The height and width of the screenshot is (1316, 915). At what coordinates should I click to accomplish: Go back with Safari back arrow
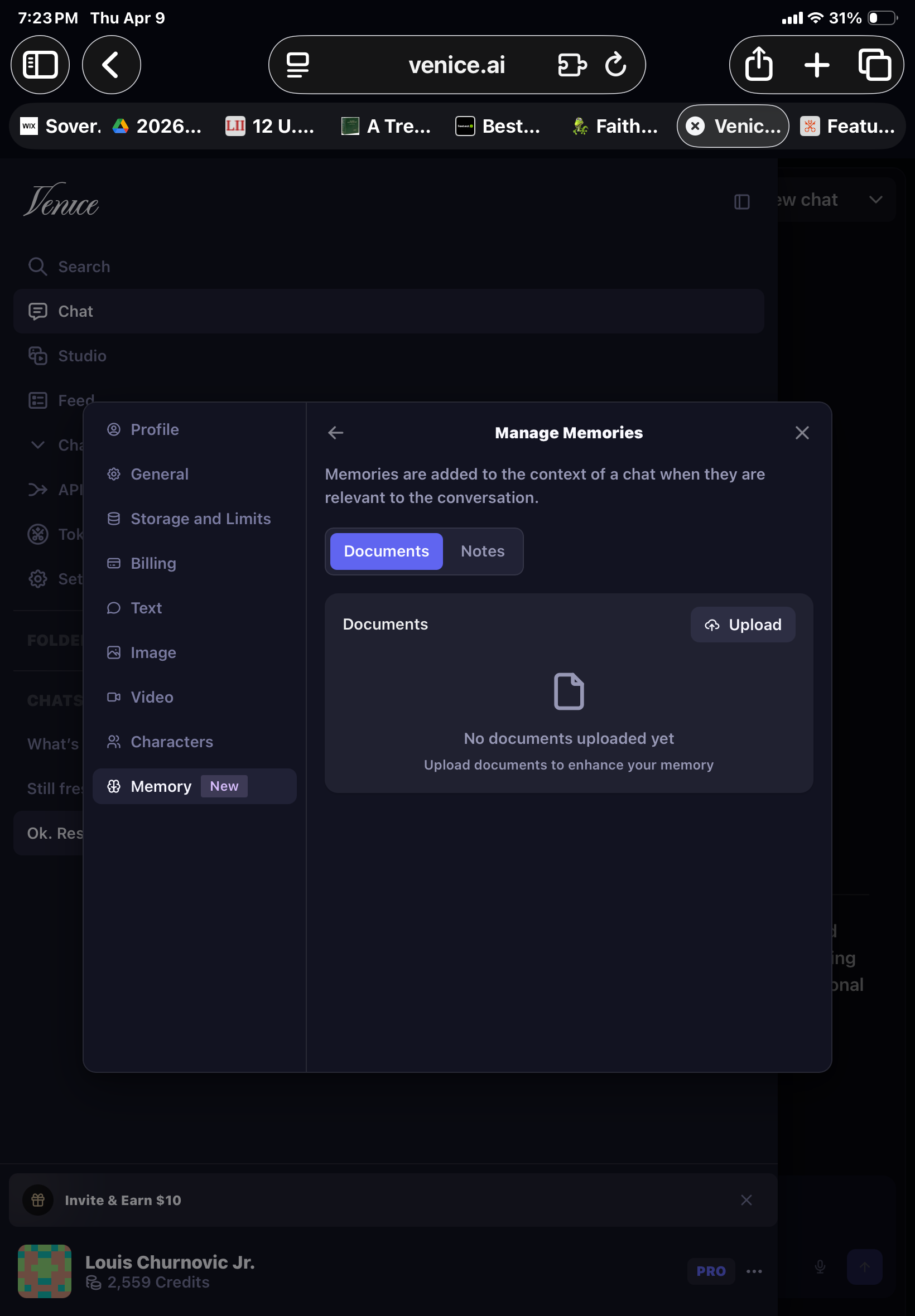(111, 65)
